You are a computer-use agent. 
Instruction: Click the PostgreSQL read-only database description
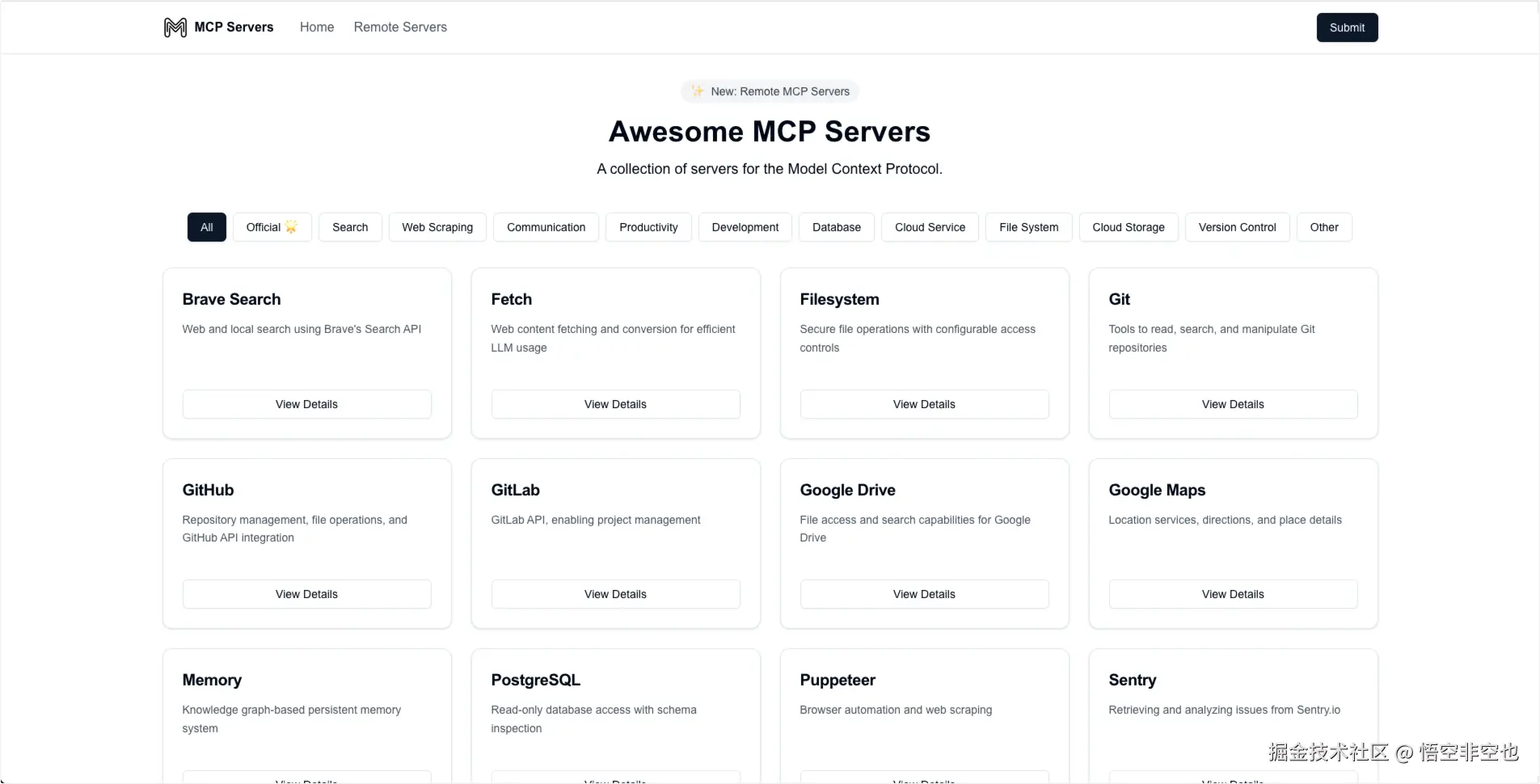pos(593,719)
